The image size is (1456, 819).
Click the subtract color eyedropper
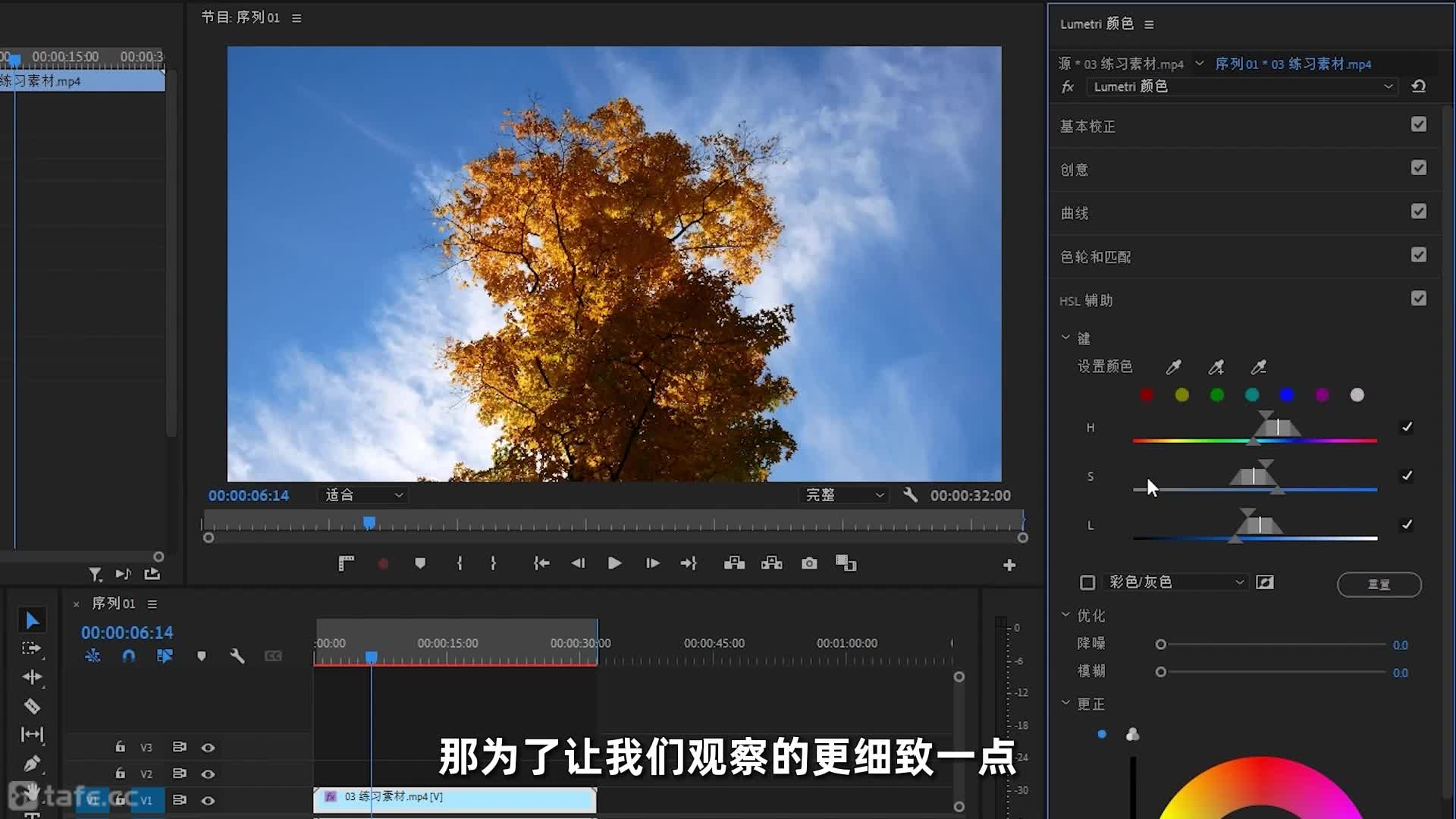1258,367
